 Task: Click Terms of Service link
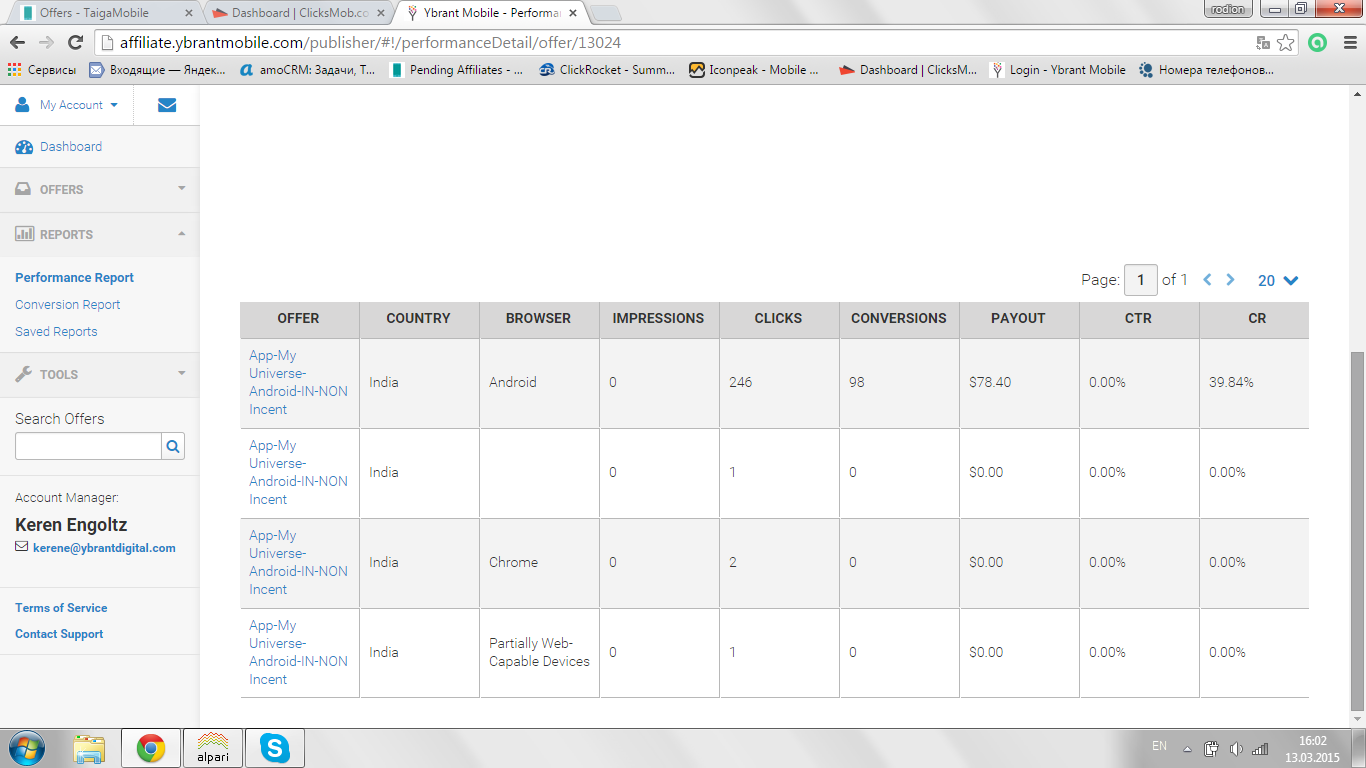[61, 608]
